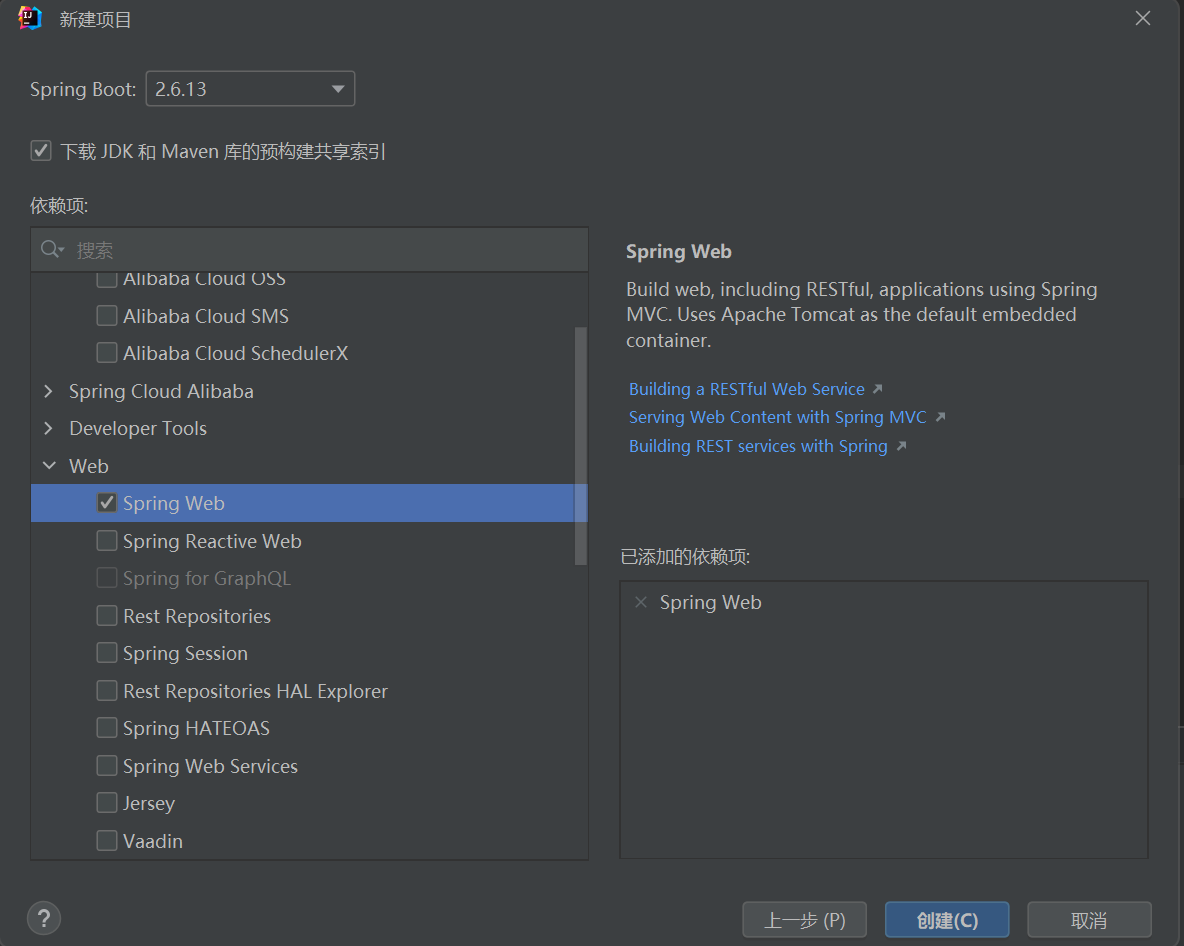Uncheck the Spring Web checkbox
The image size is (1184, 946).
107,503
